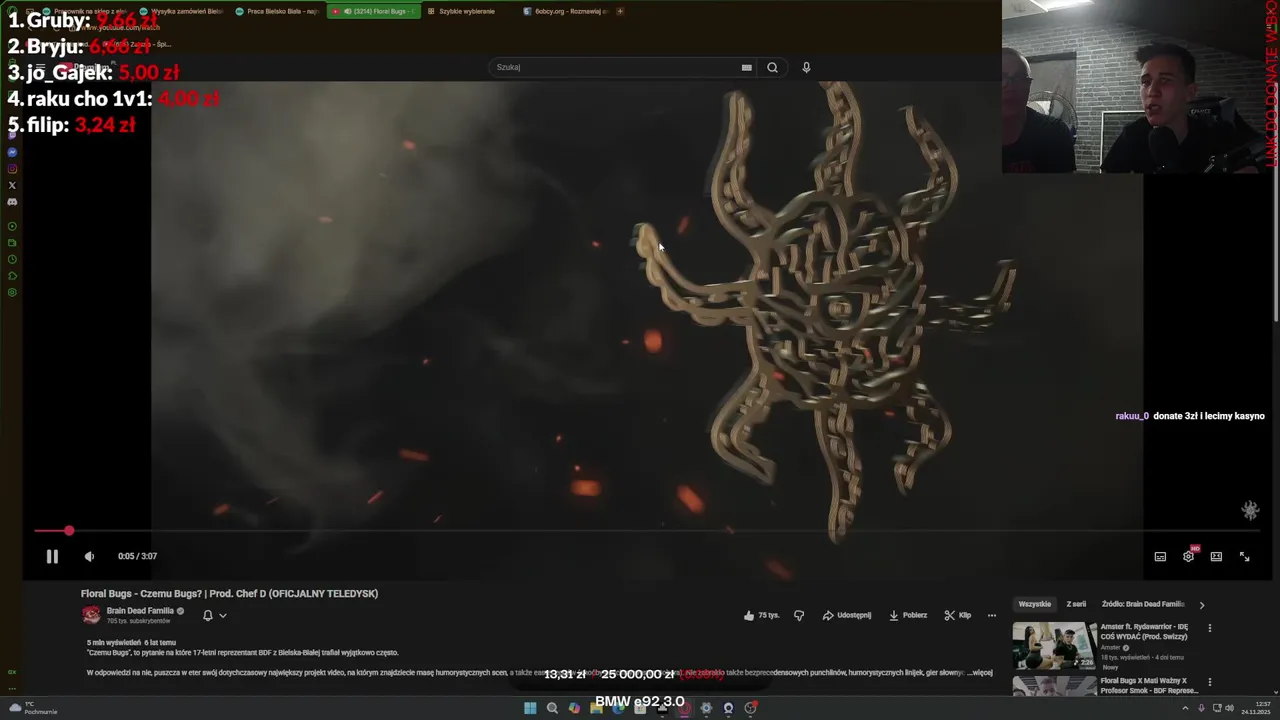Open browser sidebar history clock icon

12,259
